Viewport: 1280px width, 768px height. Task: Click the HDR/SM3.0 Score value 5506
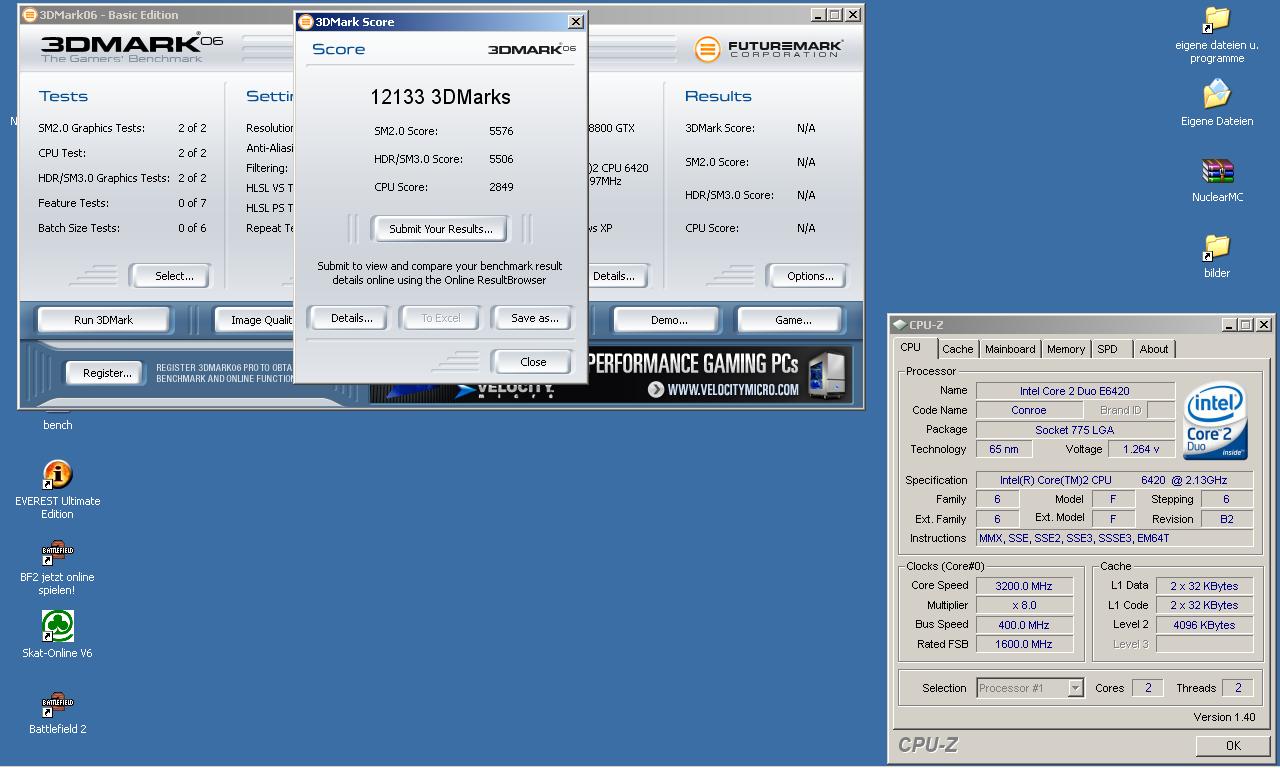(501, 159)
